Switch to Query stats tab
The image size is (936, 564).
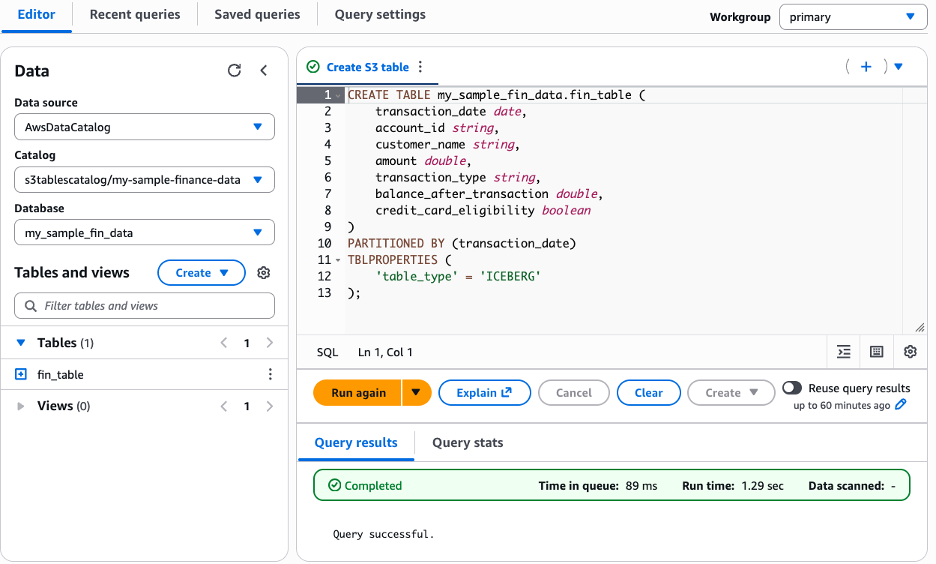click(x=467, y=443)
